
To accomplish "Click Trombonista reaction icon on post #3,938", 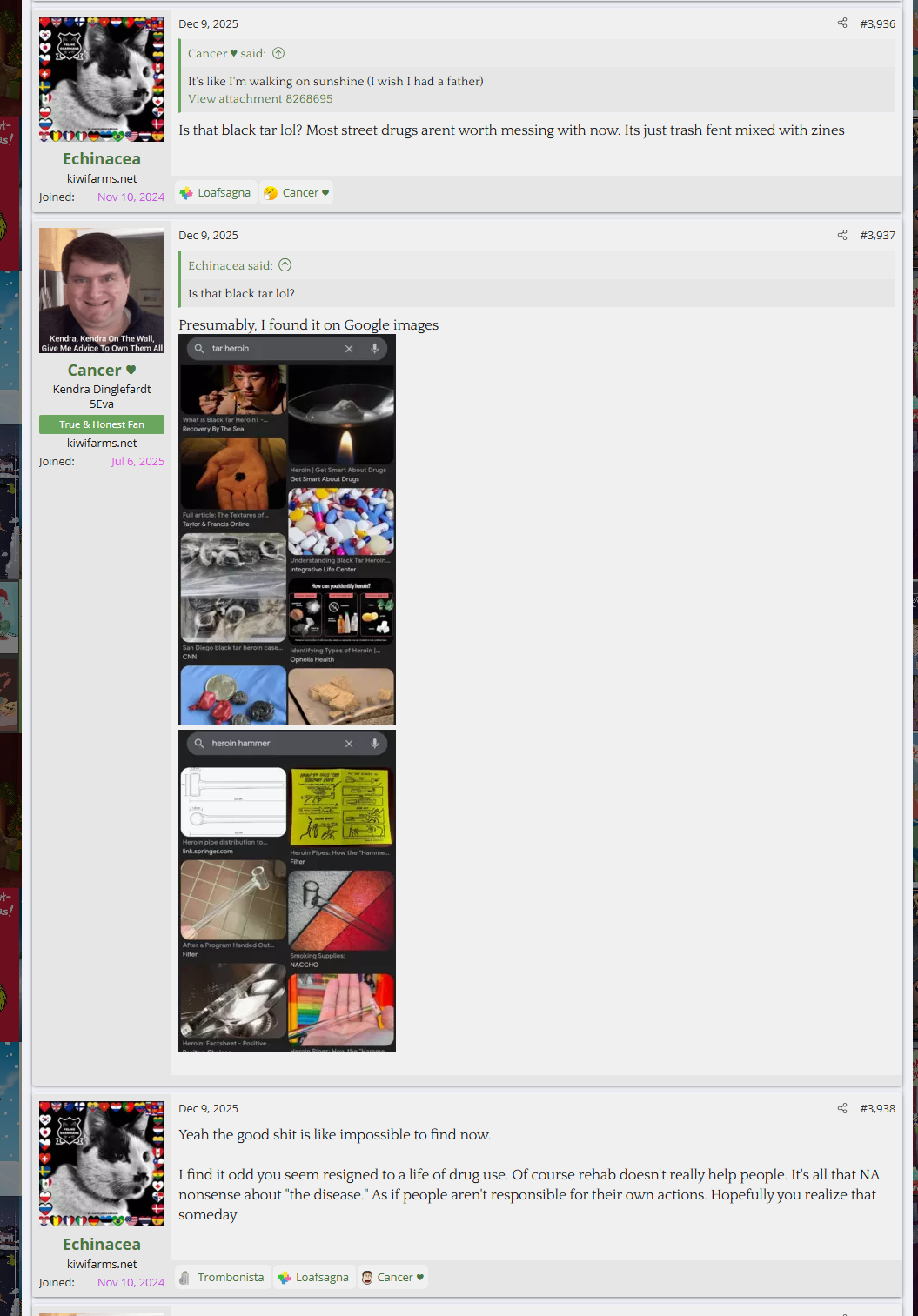I will [x=184, y=1277].
